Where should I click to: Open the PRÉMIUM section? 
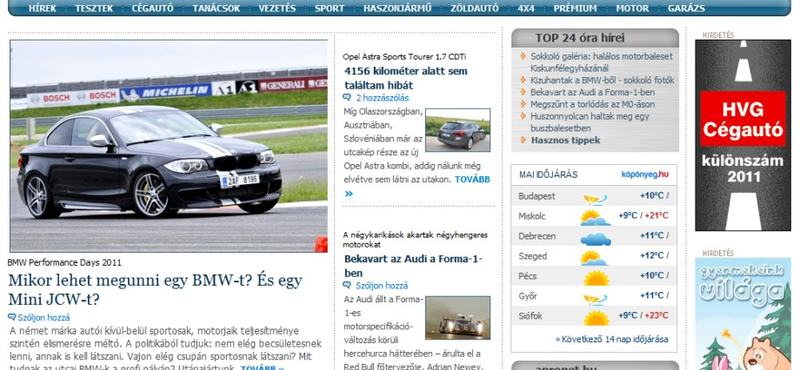pos(575,8)
